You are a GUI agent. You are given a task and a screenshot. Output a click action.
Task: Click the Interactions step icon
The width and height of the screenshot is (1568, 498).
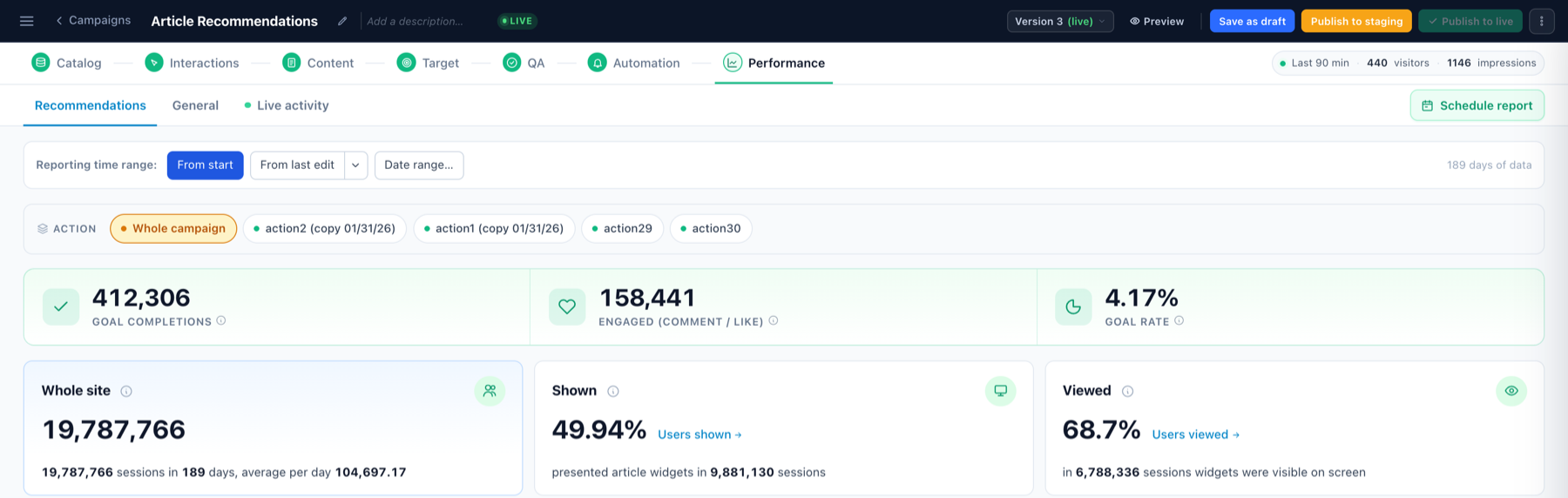click(x=154, y=63)
